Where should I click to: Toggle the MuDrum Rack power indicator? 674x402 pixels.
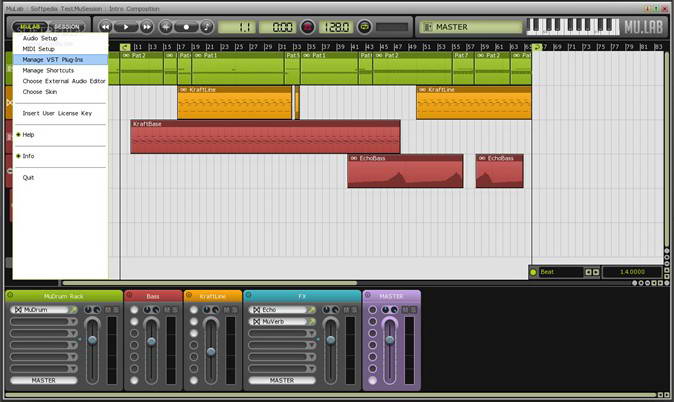point(11,296)
